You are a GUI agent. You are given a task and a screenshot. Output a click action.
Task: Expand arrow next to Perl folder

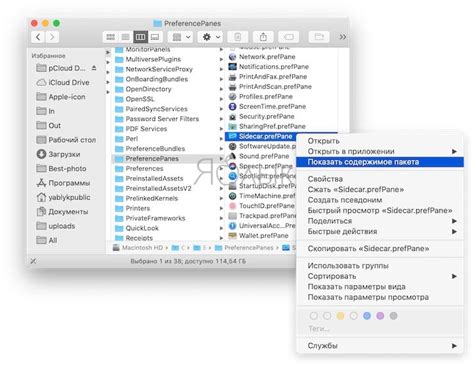(221, 139)
